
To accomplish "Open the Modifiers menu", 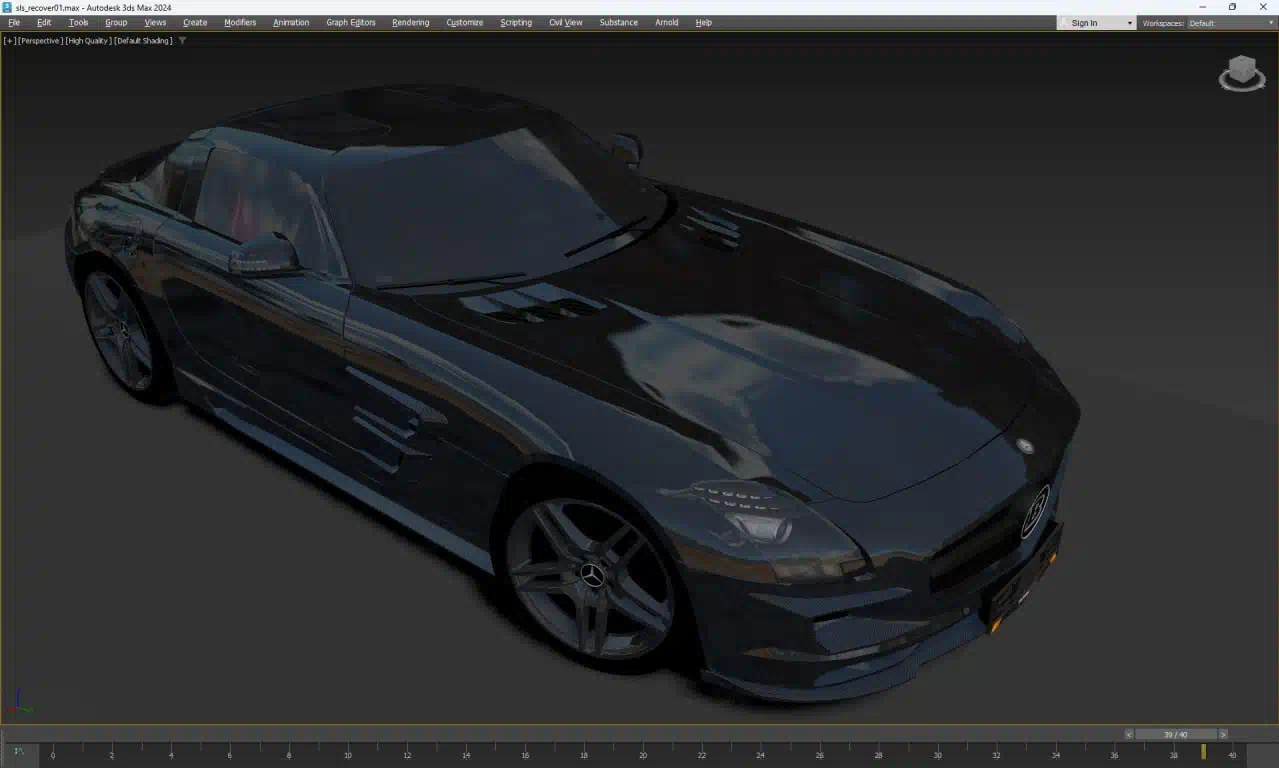I will (x=240, y=22).
